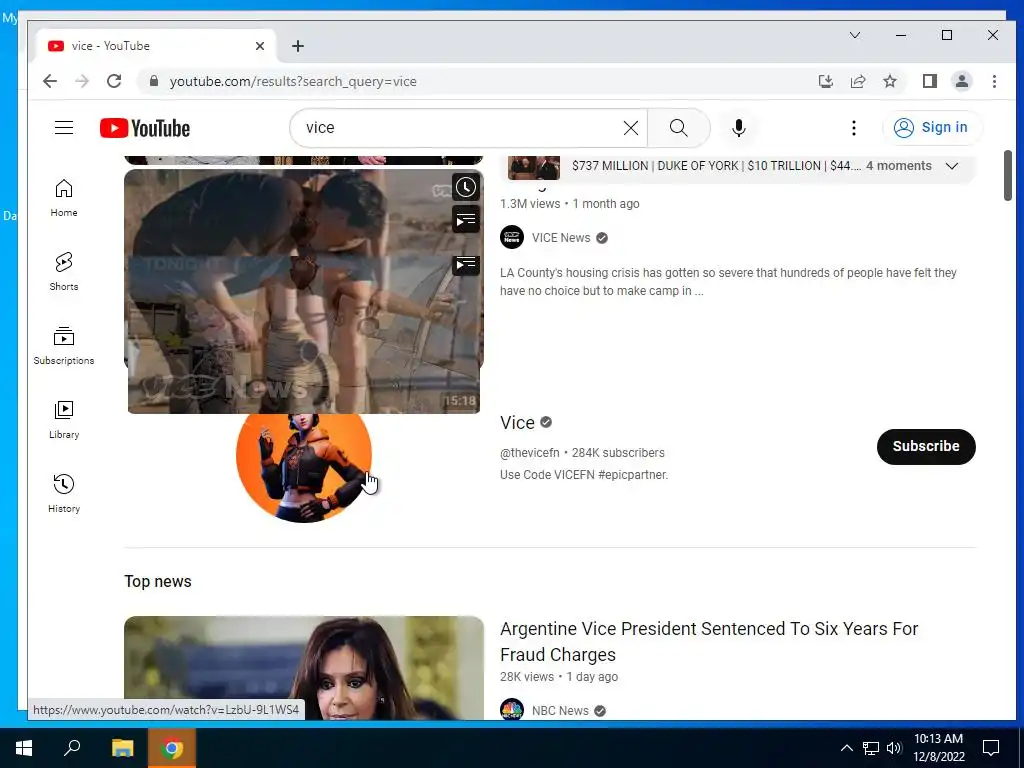Screen dimensions: 1024x768
Task: Open Chrome tab search dropdown arrow
Action: tap(855, 35)
